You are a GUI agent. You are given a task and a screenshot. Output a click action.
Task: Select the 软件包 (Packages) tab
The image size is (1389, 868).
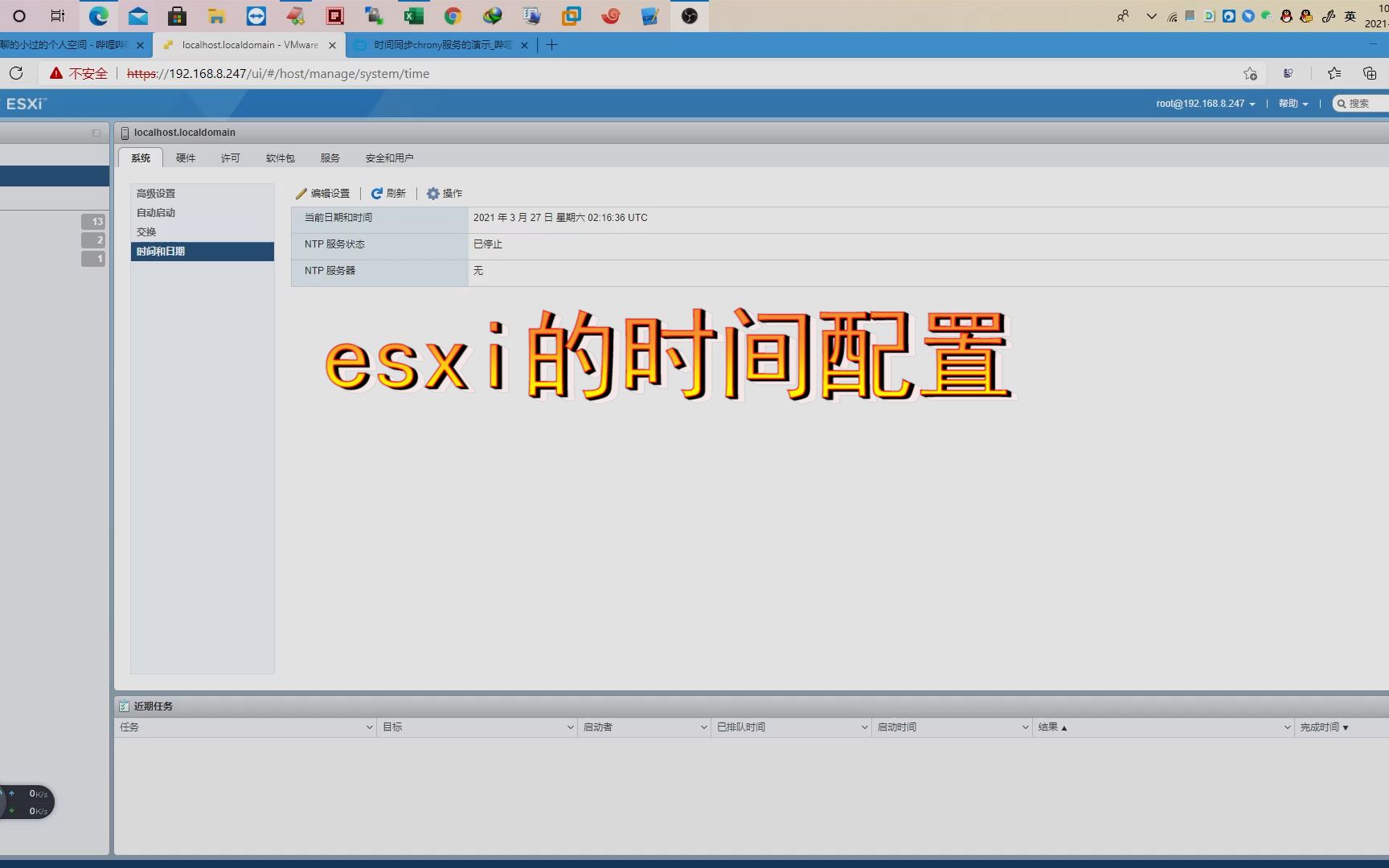point(281,158)
